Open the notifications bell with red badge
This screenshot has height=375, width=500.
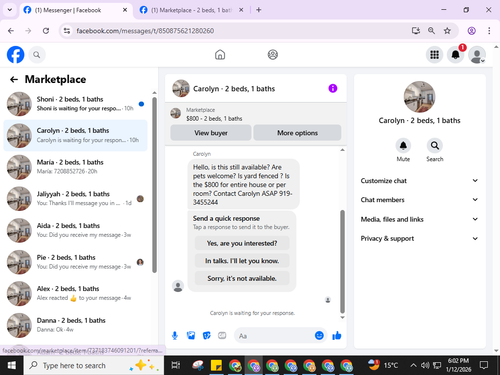coord(456,55)
